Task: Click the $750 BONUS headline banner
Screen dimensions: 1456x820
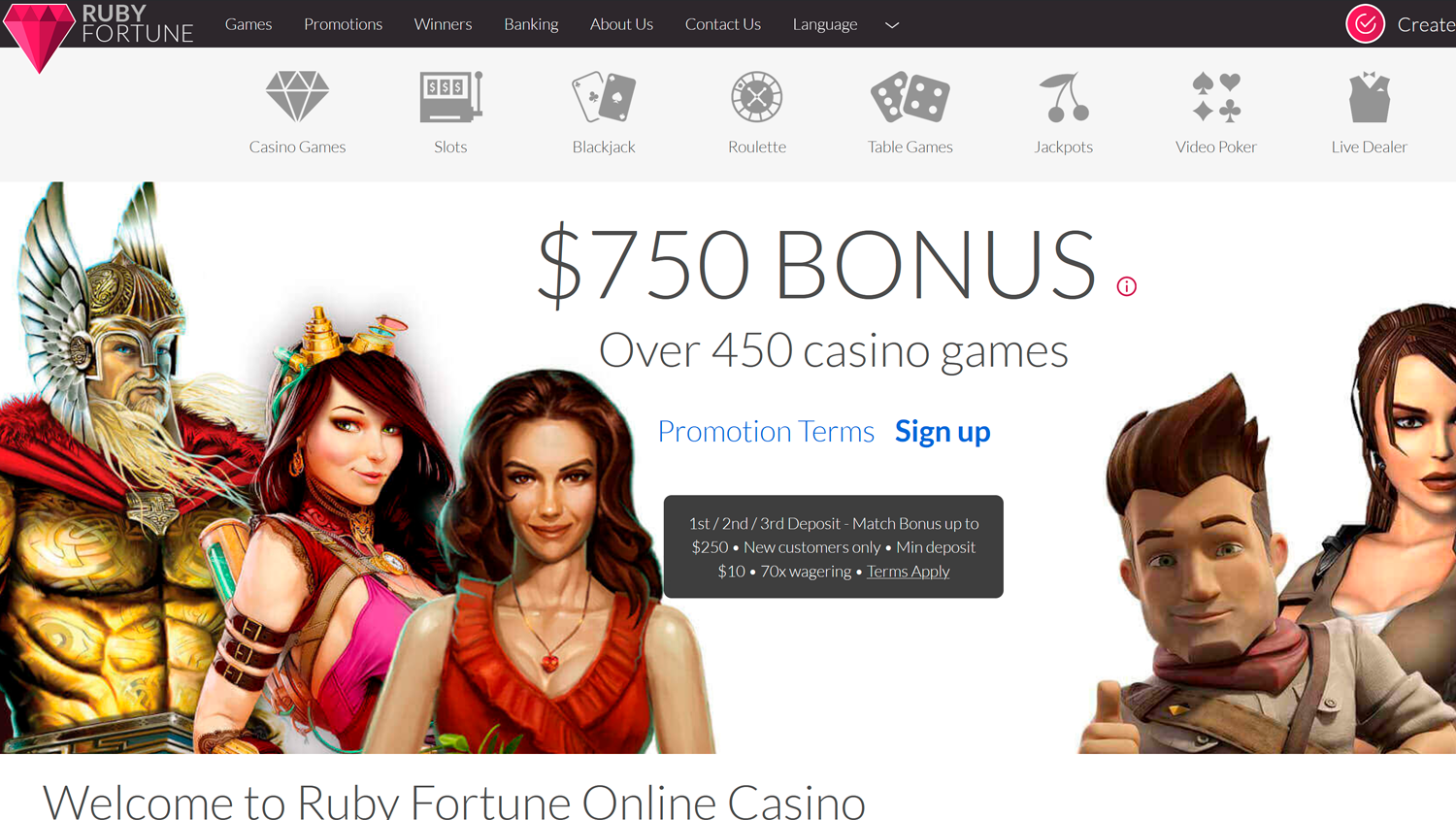Action: [816, 264]
